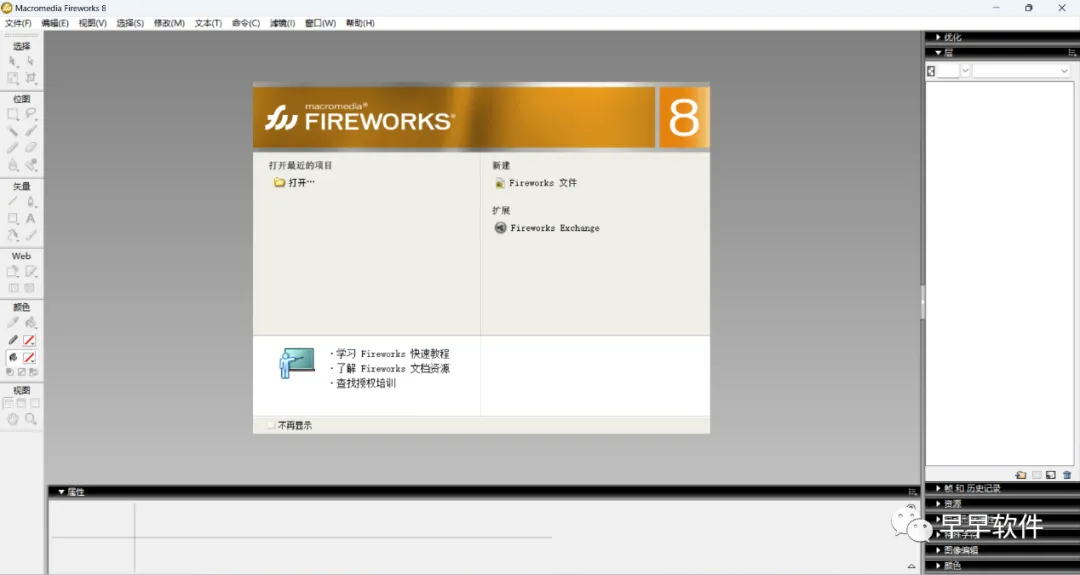Open the opacity dropdown in Layers panel

point(965,71)
